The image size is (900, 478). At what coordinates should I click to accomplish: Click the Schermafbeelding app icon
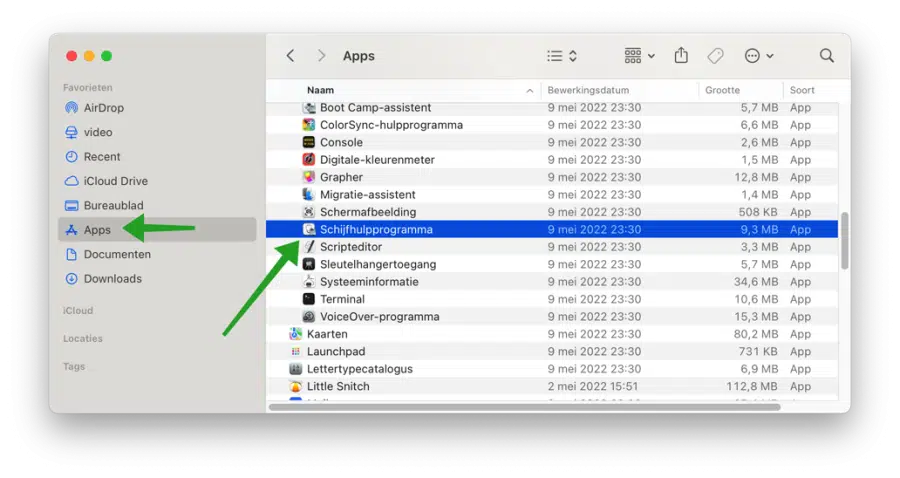(x=309, y=212)
